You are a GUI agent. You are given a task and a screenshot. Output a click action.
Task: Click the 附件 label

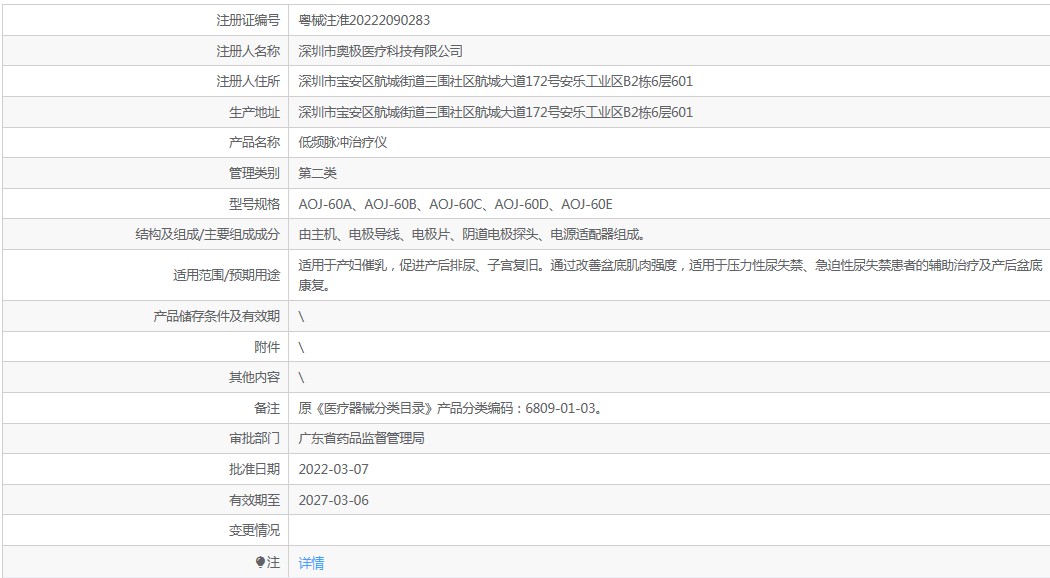[267, 347]
